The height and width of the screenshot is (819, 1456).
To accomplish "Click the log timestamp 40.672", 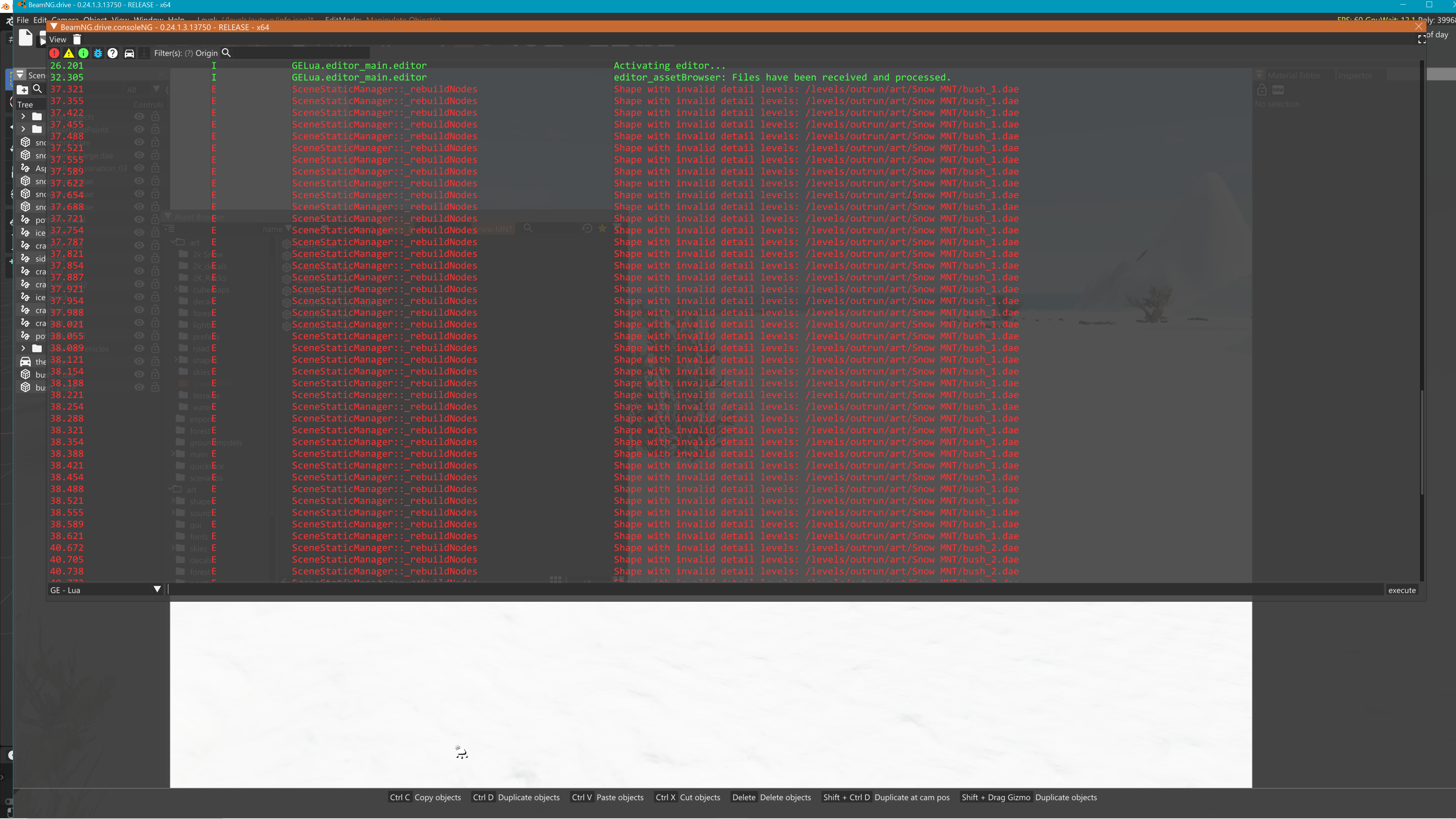I will (x=67, y=548).
